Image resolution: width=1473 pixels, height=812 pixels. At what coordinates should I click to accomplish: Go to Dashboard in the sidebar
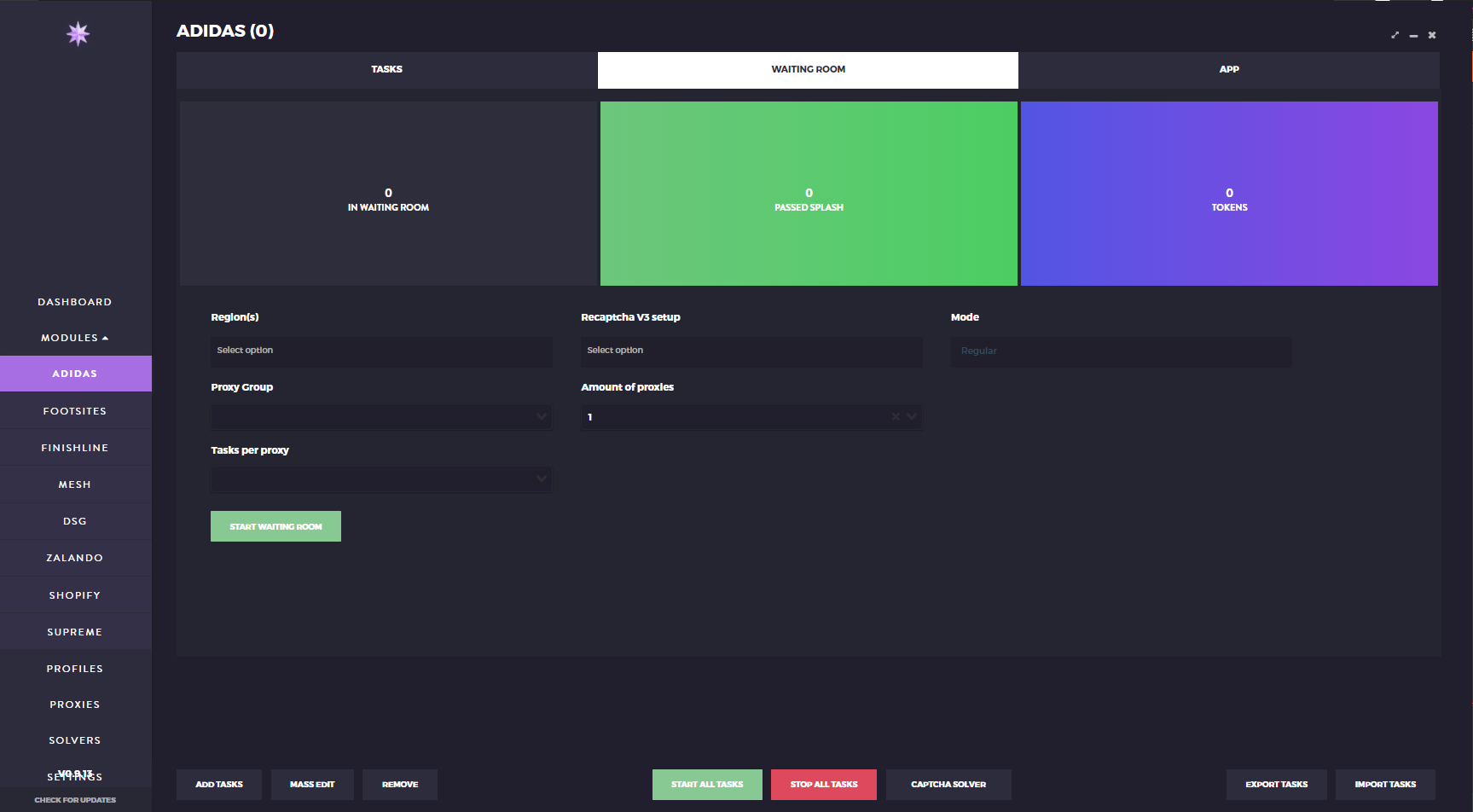(x=75, y=302)
